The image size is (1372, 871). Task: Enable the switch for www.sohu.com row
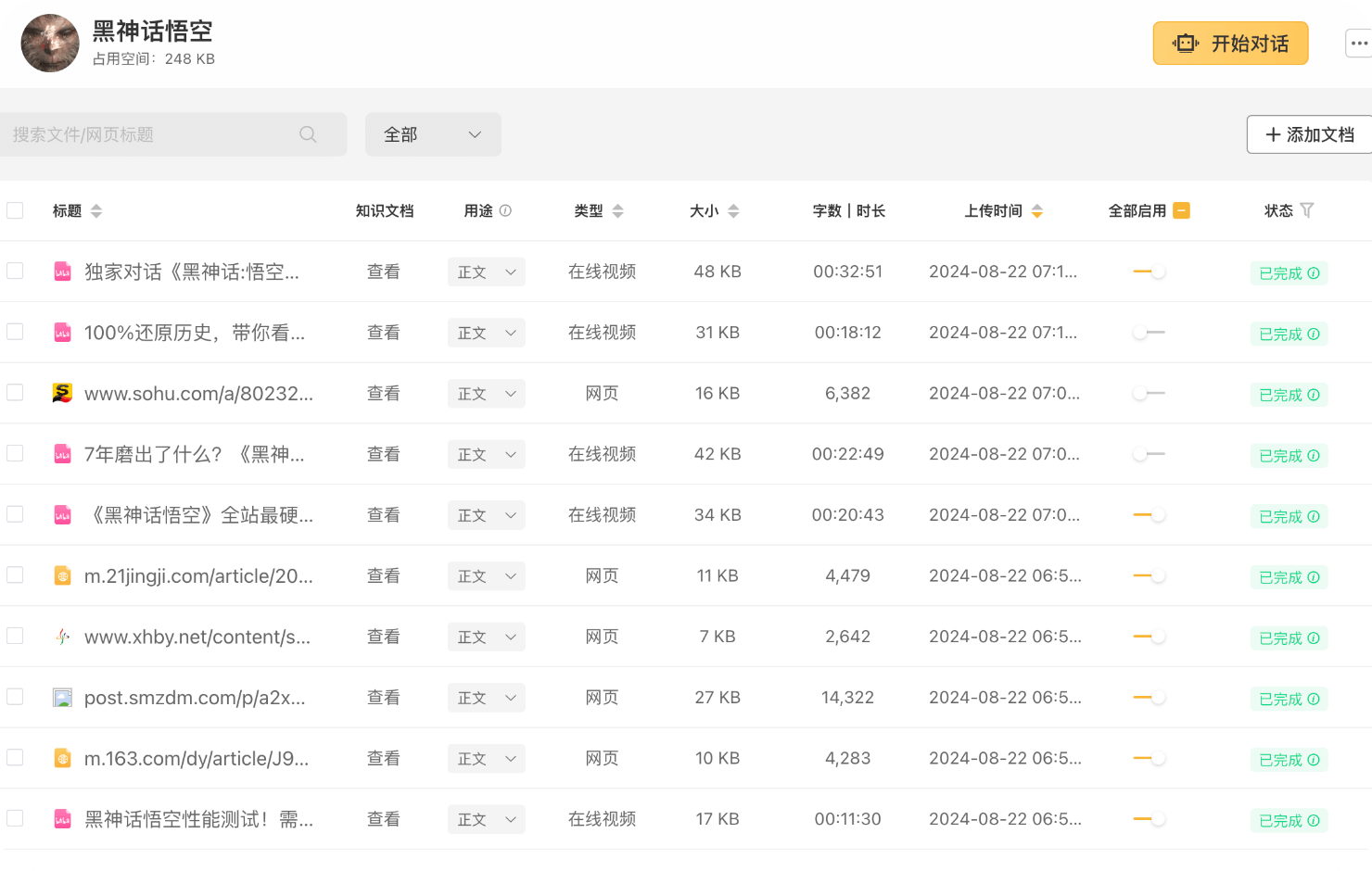point(1150,393)
